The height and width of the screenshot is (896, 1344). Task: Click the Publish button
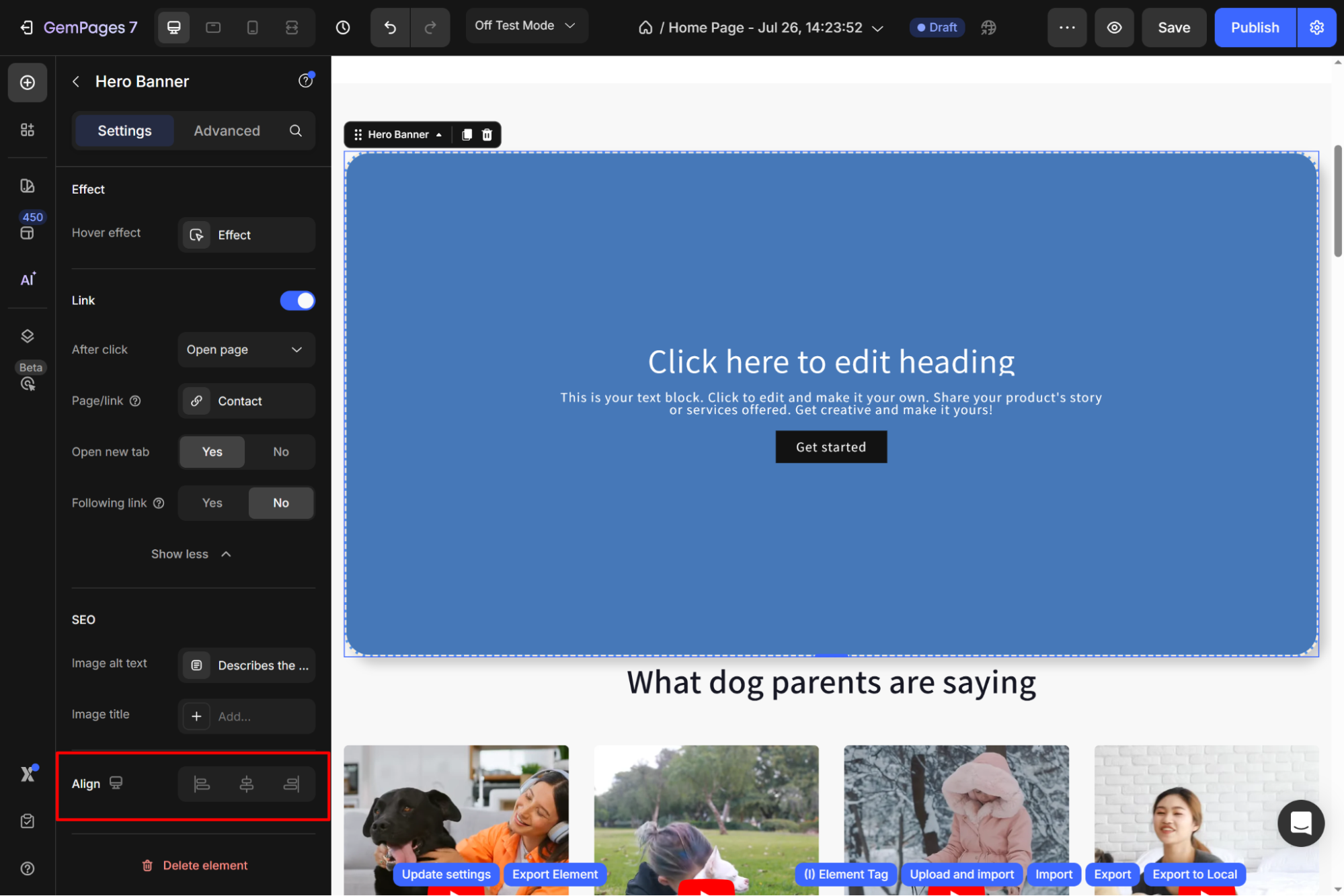click(1254, 28)
